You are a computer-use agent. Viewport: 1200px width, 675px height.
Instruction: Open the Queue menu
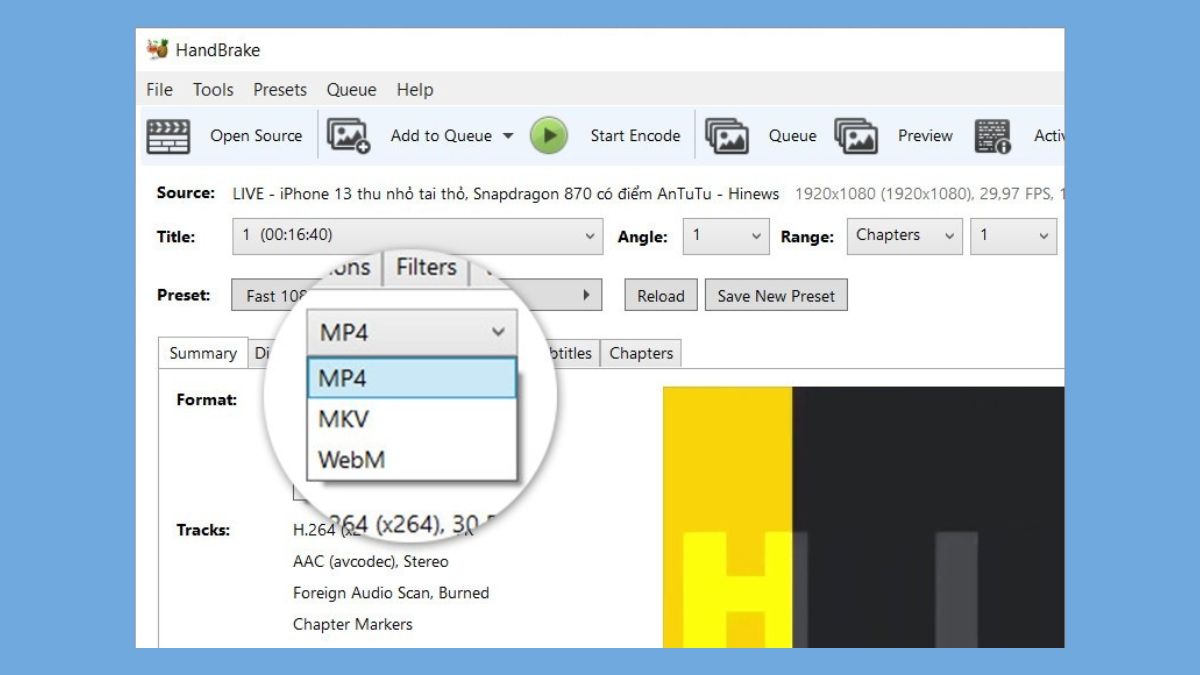(352, 89)
